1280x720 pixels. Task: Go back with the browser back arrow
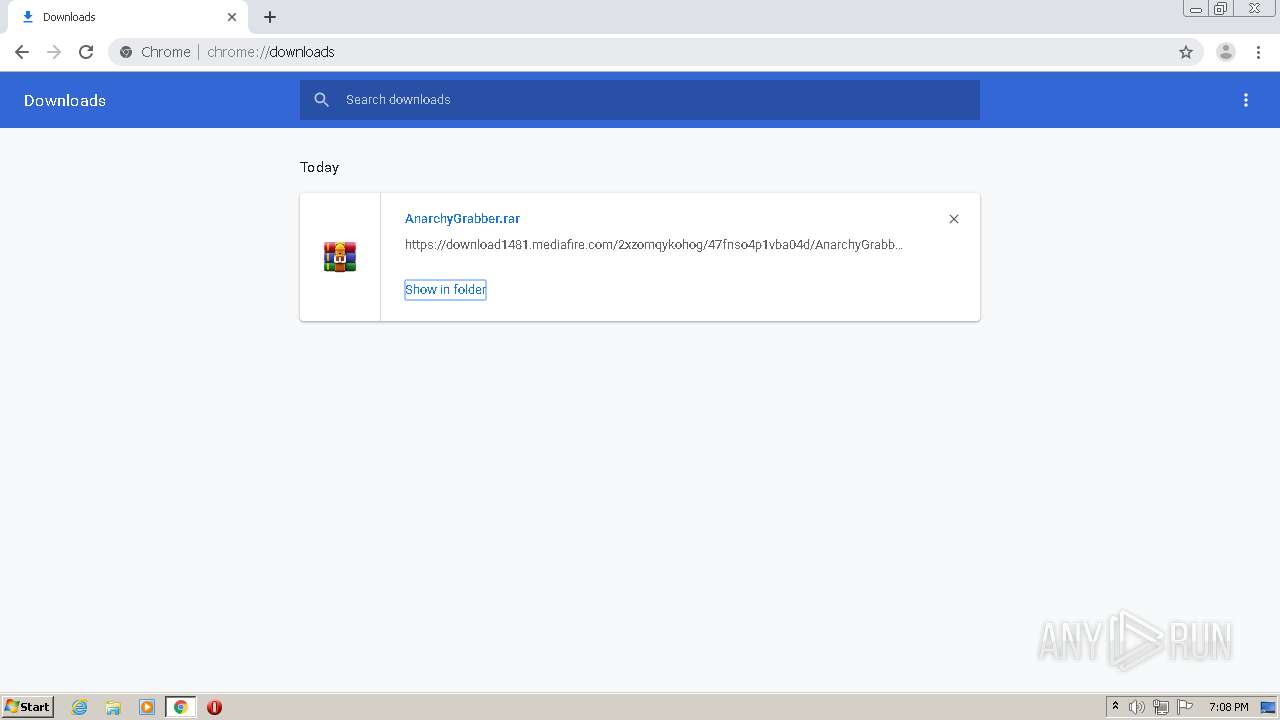tap(22, 52)
